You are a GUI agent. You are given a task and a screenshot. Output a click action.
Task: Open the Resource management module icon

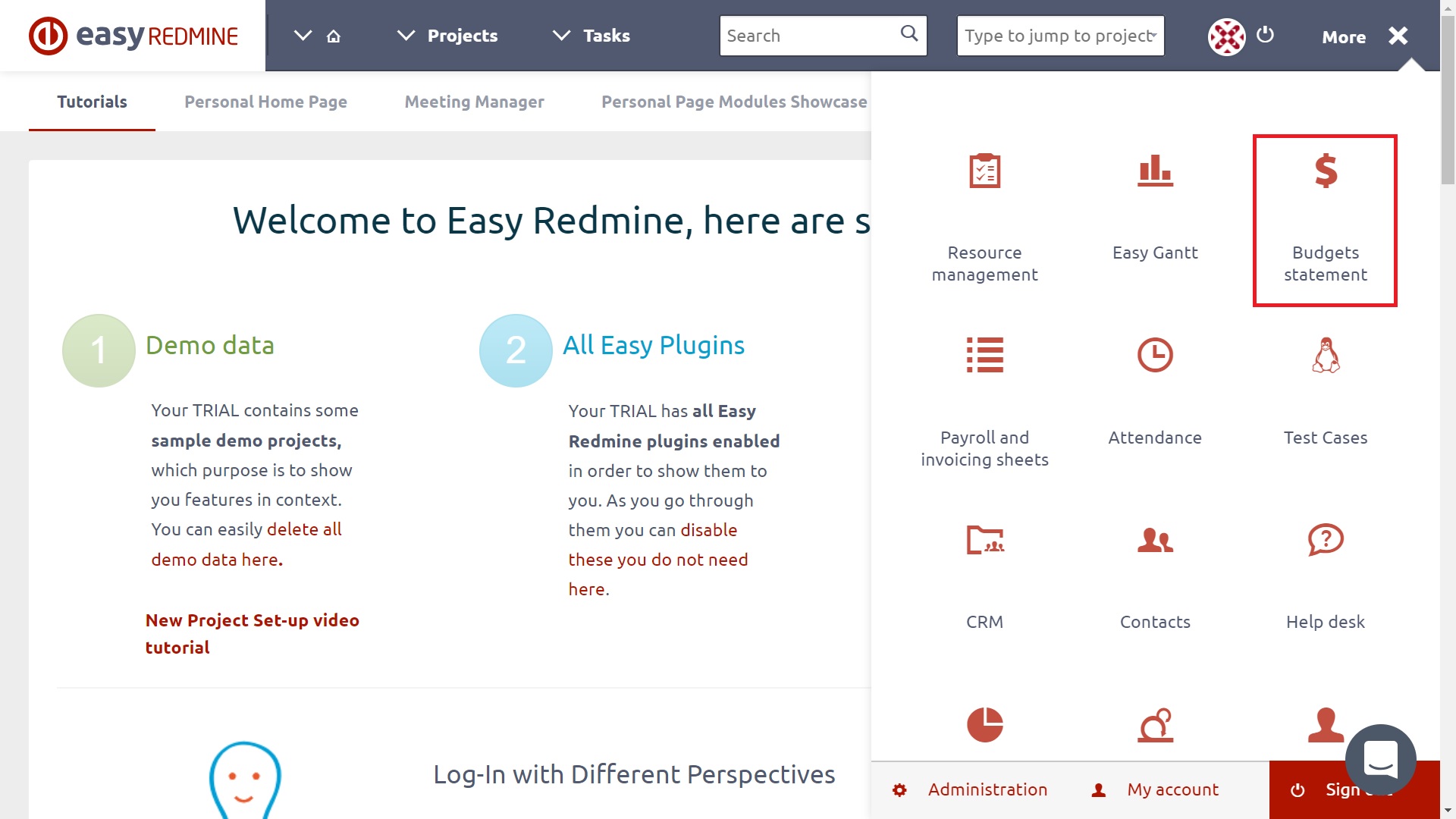pos(985,171)
